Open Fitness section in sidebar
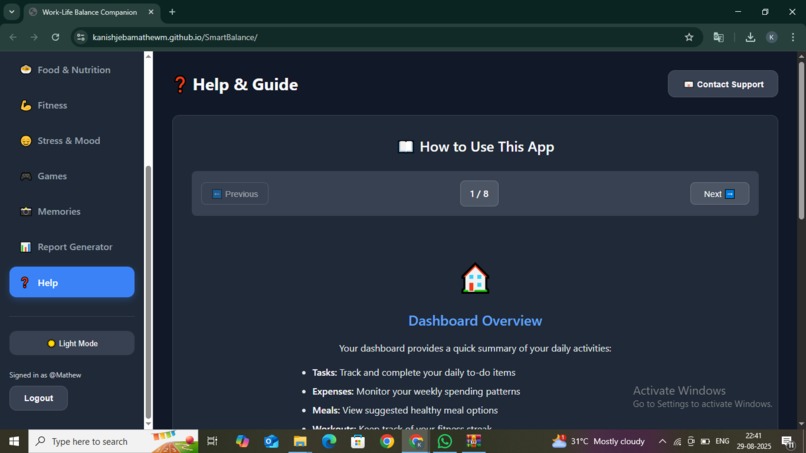The width and height of the screenshot is (806, 453). click(72, 105)
